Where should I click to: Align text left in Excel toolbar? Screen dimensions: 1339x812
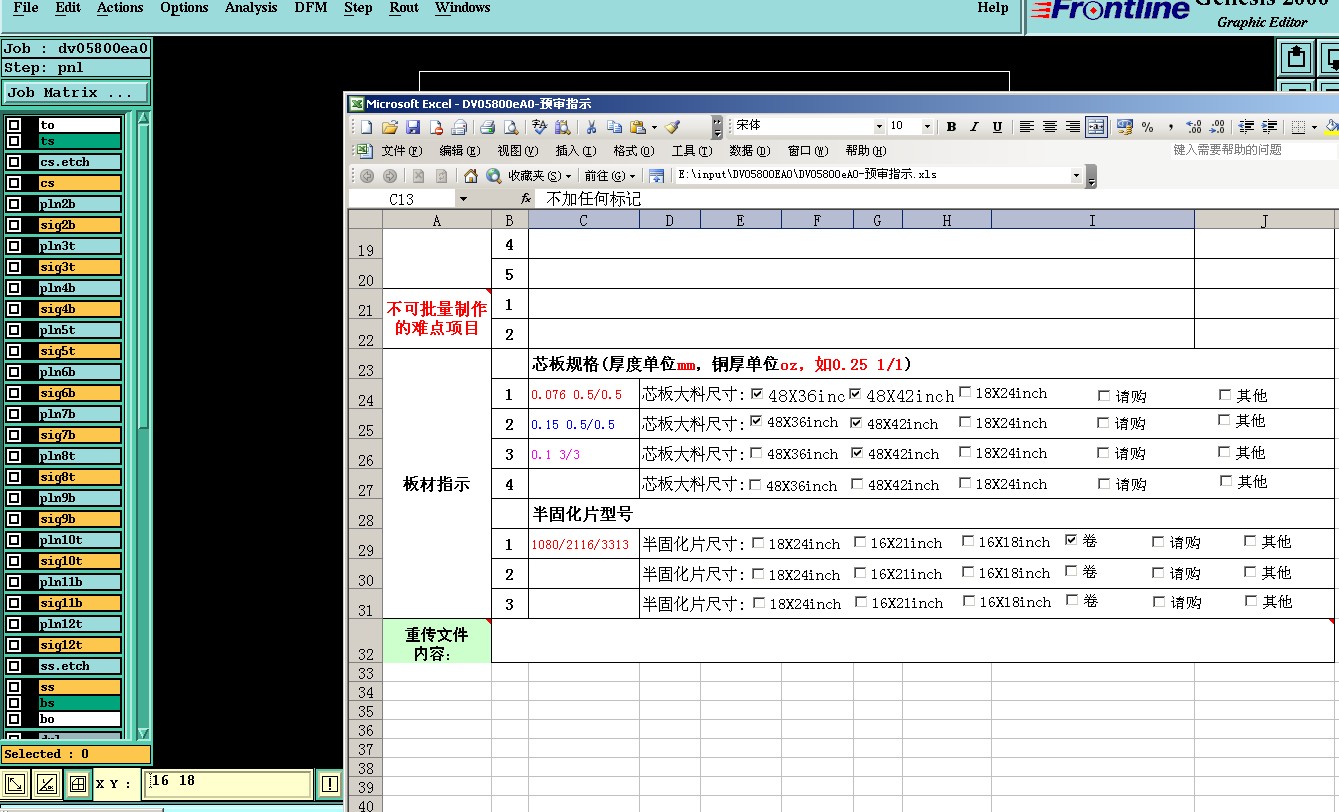[1026, 127]
